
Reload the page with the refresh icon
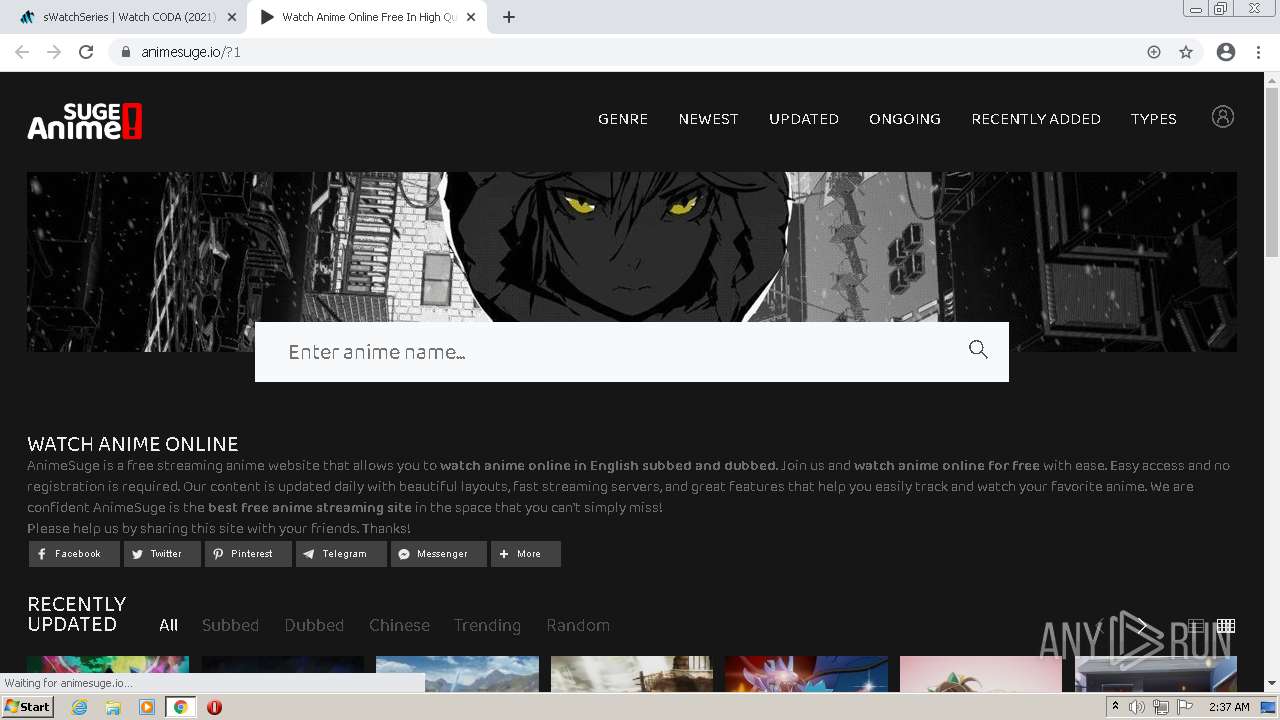point(86,52)
